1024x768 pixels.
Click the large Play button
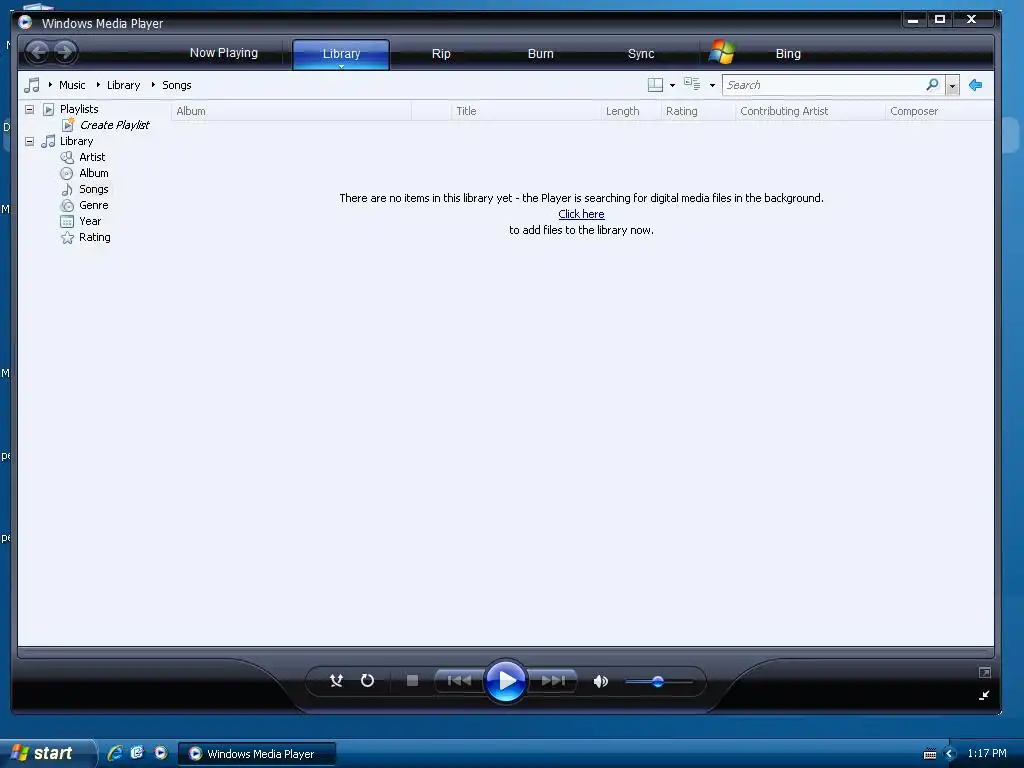tap(506, 680)
